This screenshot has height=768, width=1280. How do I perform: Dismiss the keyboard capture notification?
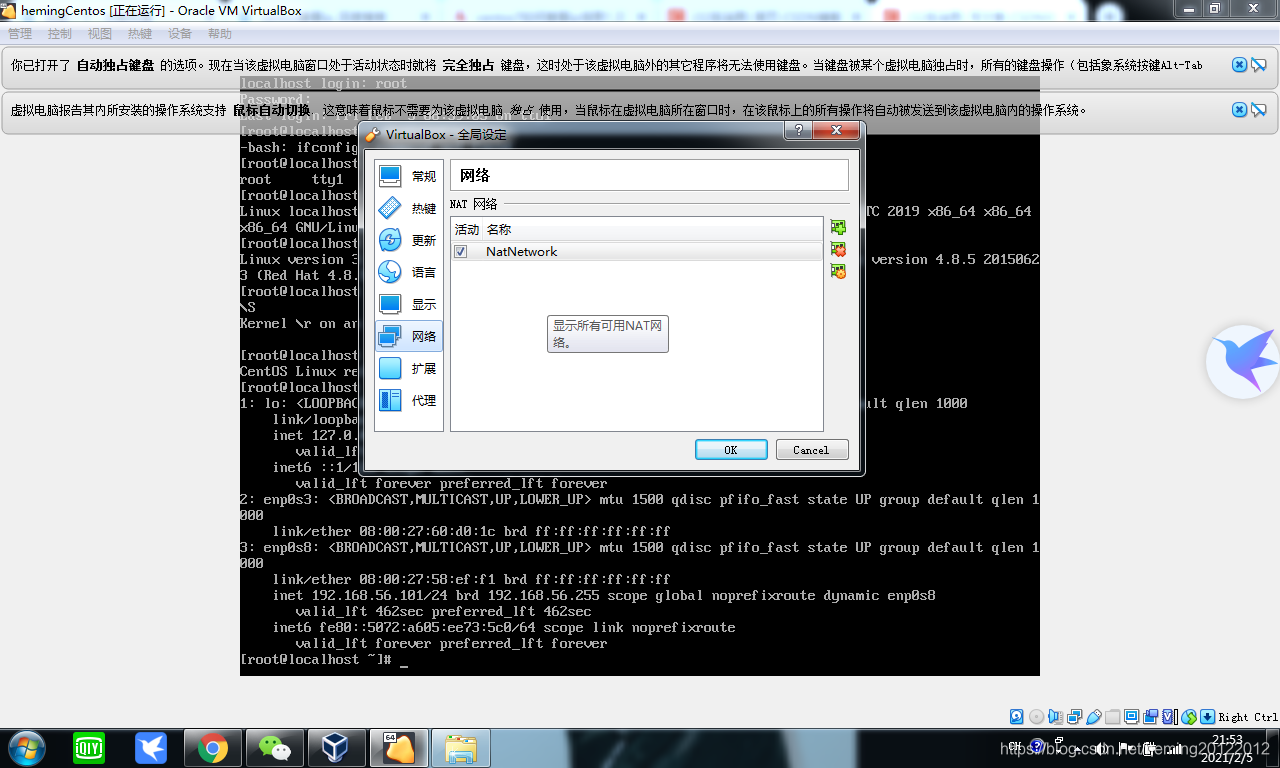pos(1239,64)
